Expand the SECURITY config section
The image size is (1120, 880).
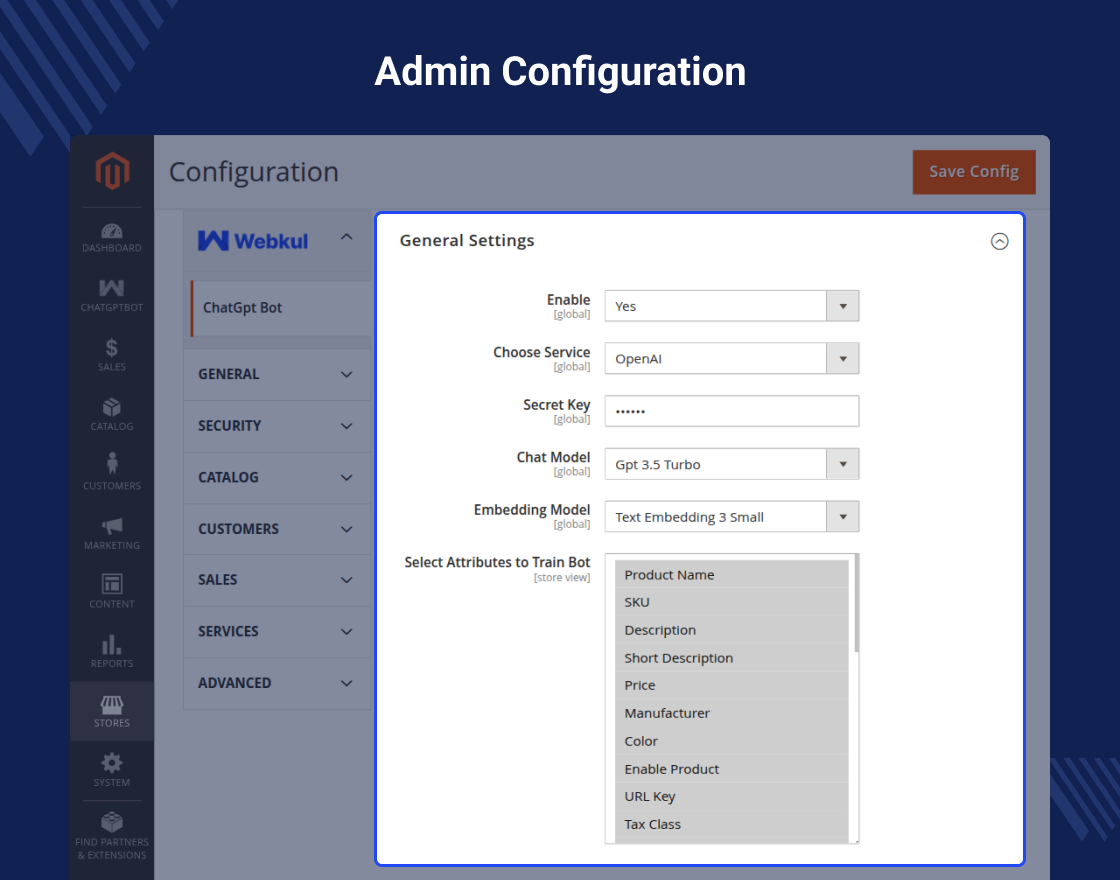tap(277, 426)
